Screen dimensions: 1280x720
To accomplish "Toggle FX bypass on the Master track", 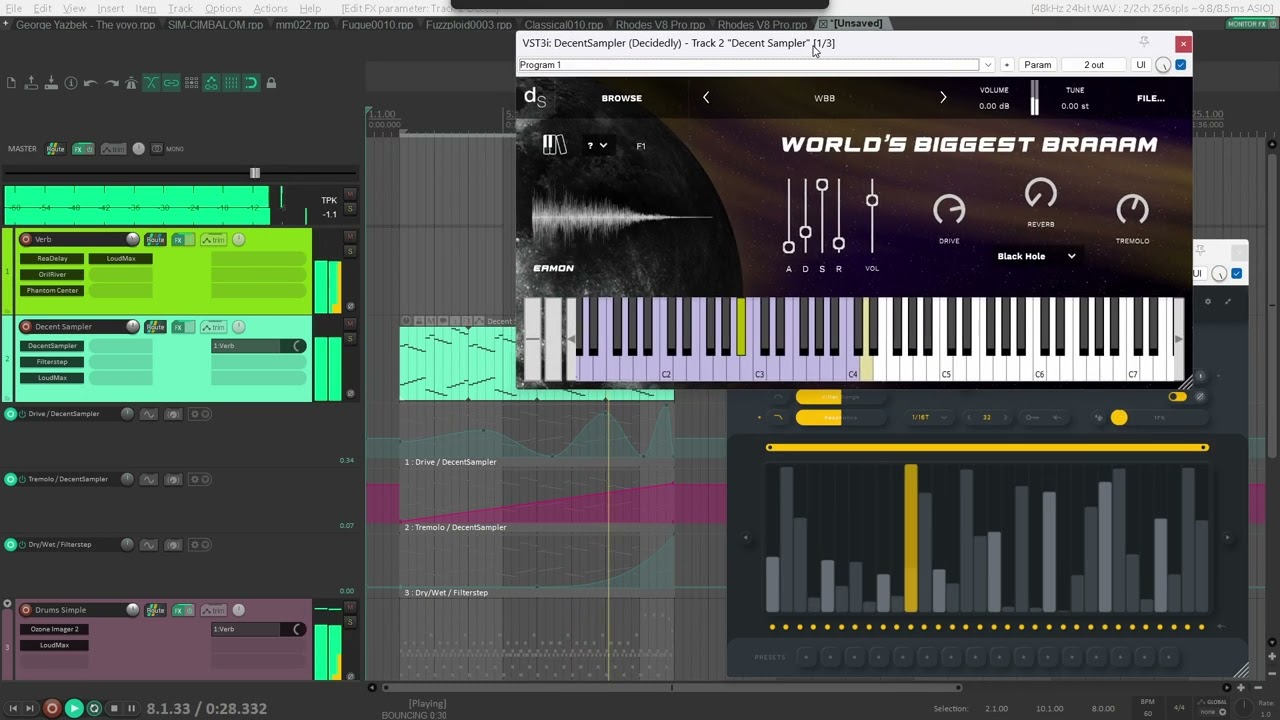I will [x=83, y=148].
